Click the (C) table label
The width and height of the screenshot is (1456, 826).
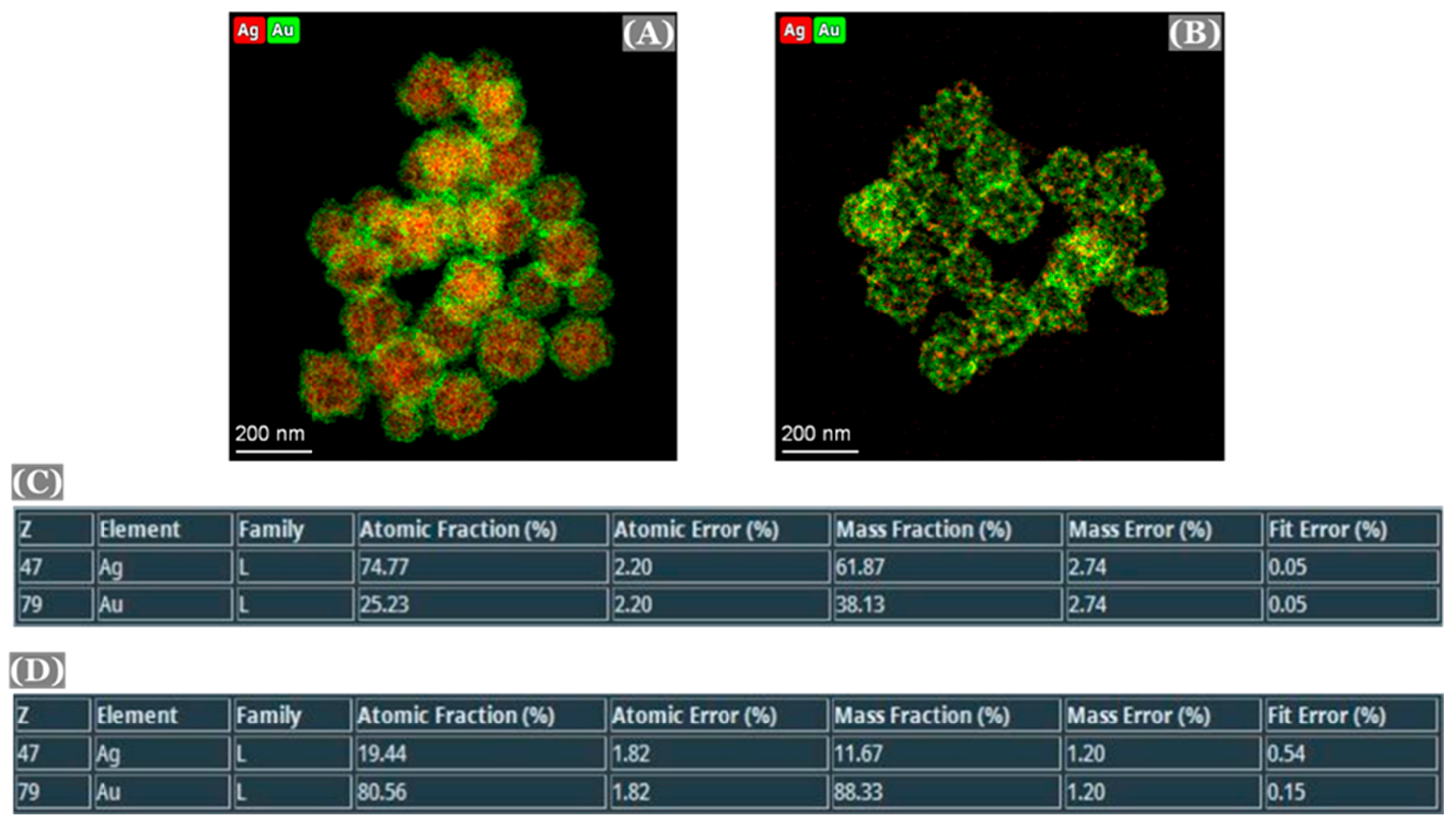point(37,482)
